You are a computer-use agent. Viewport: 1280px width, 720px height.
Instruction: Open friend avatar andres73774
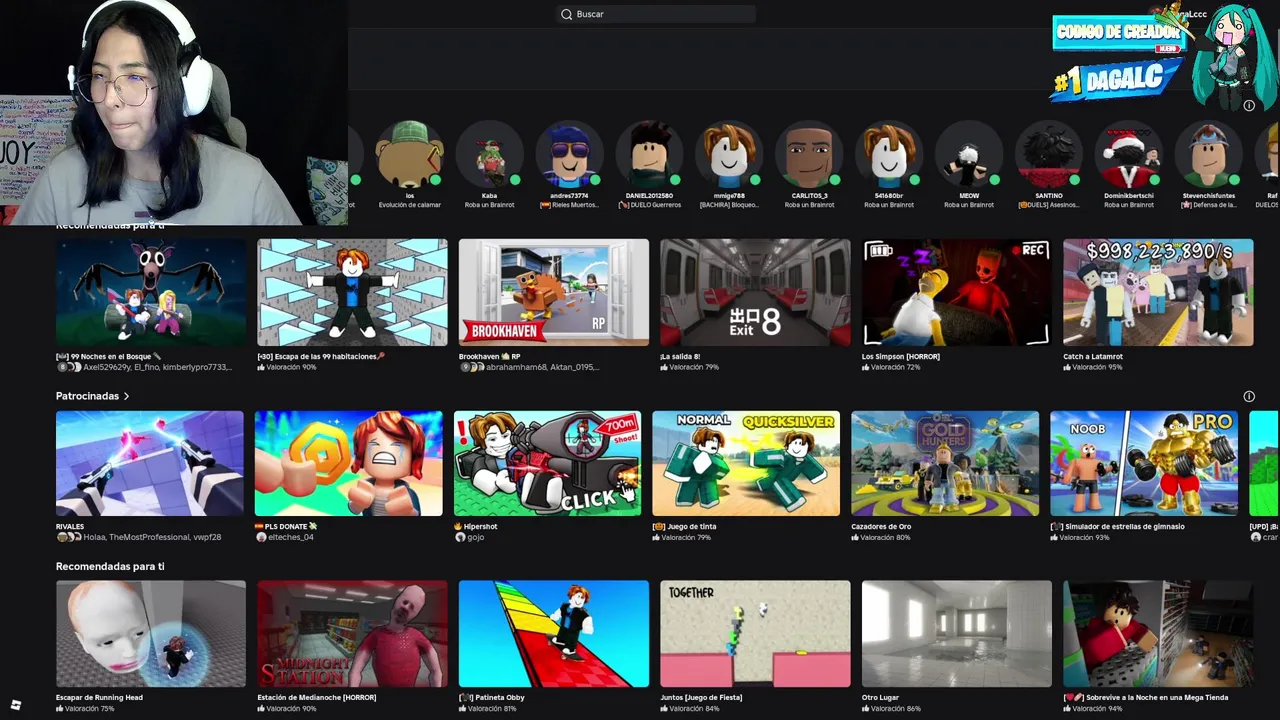569,155
